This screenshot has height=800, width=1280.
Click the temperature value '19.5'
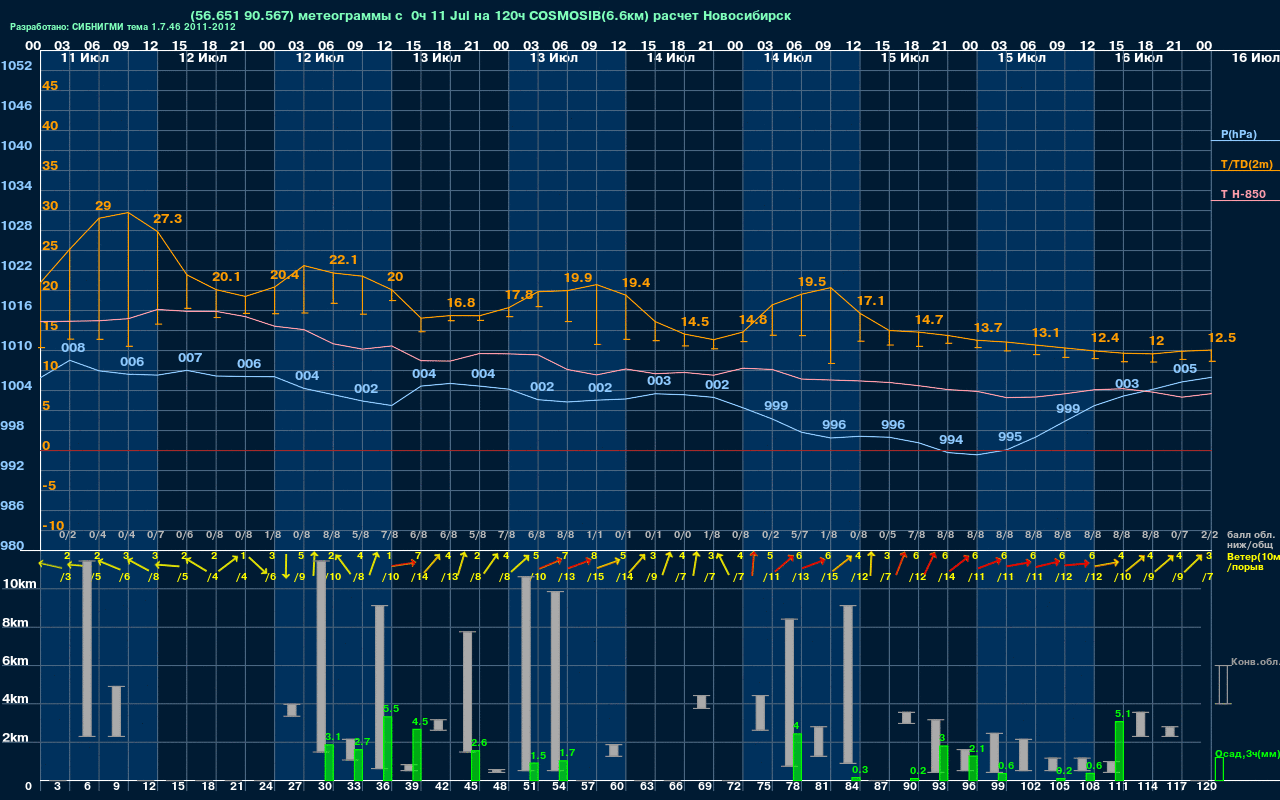coord(812,282)
